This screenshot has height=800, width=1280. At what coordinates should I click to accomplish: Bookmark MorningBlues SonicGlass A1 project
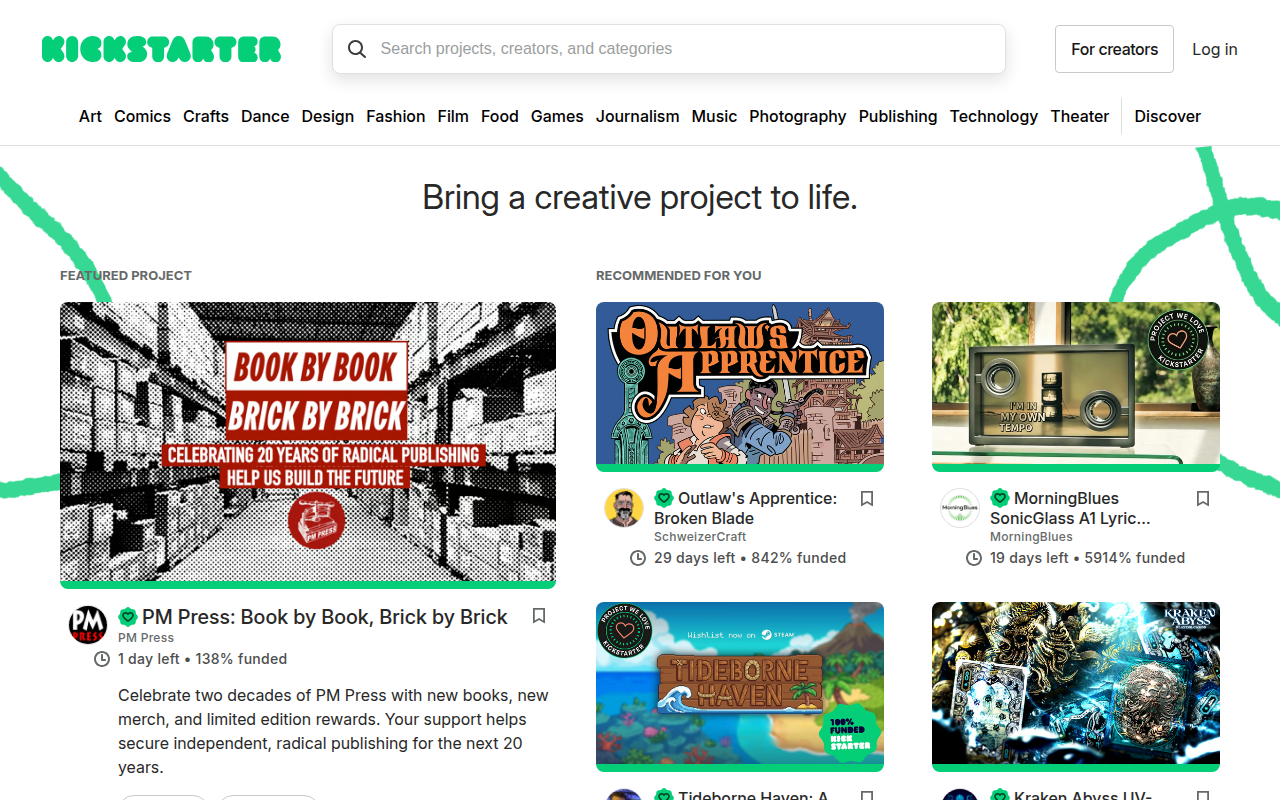click(1203, 498)
